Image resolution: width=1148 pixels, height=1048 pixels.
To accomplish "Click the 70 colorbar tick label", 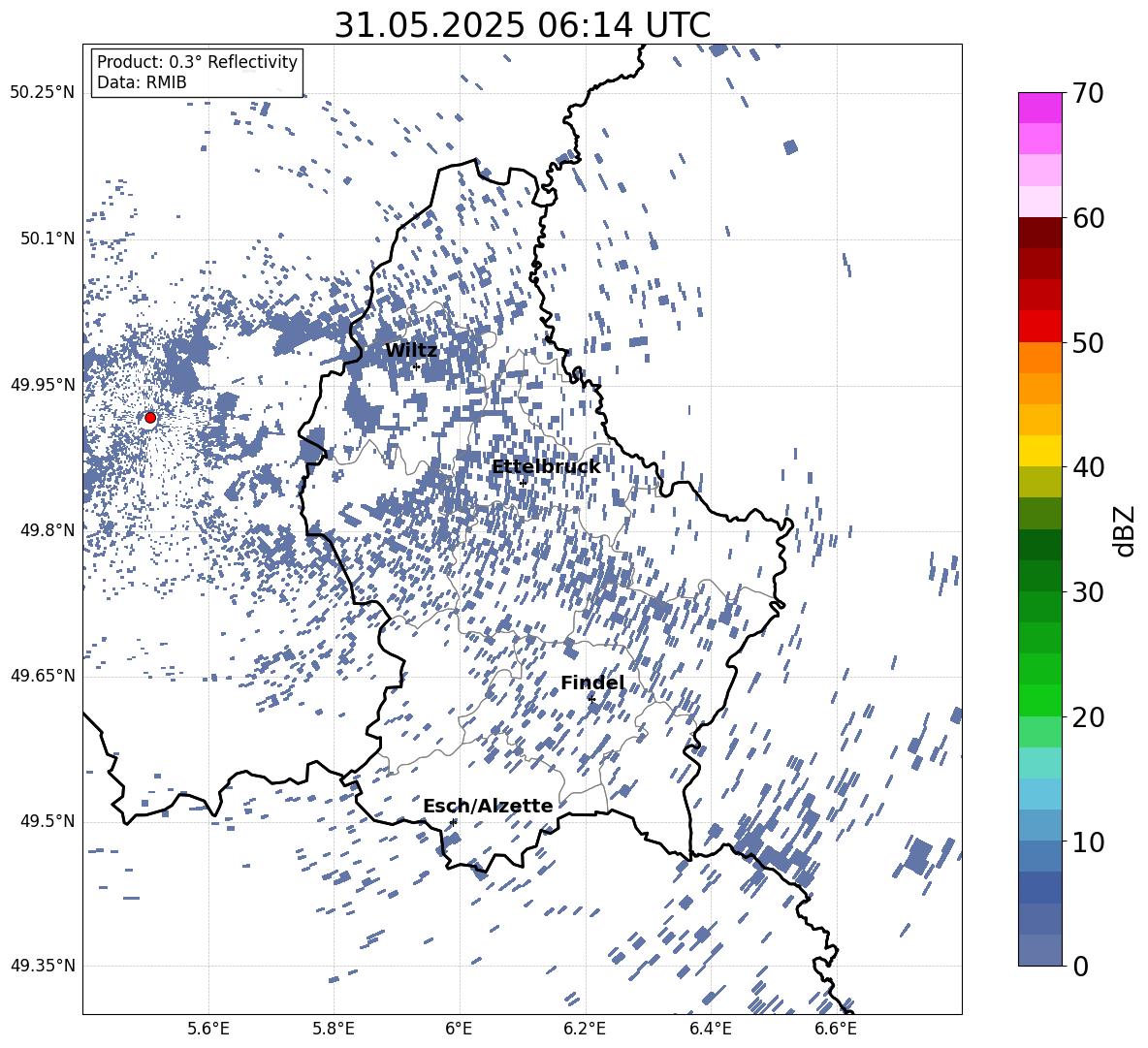I will point(1088,94).
